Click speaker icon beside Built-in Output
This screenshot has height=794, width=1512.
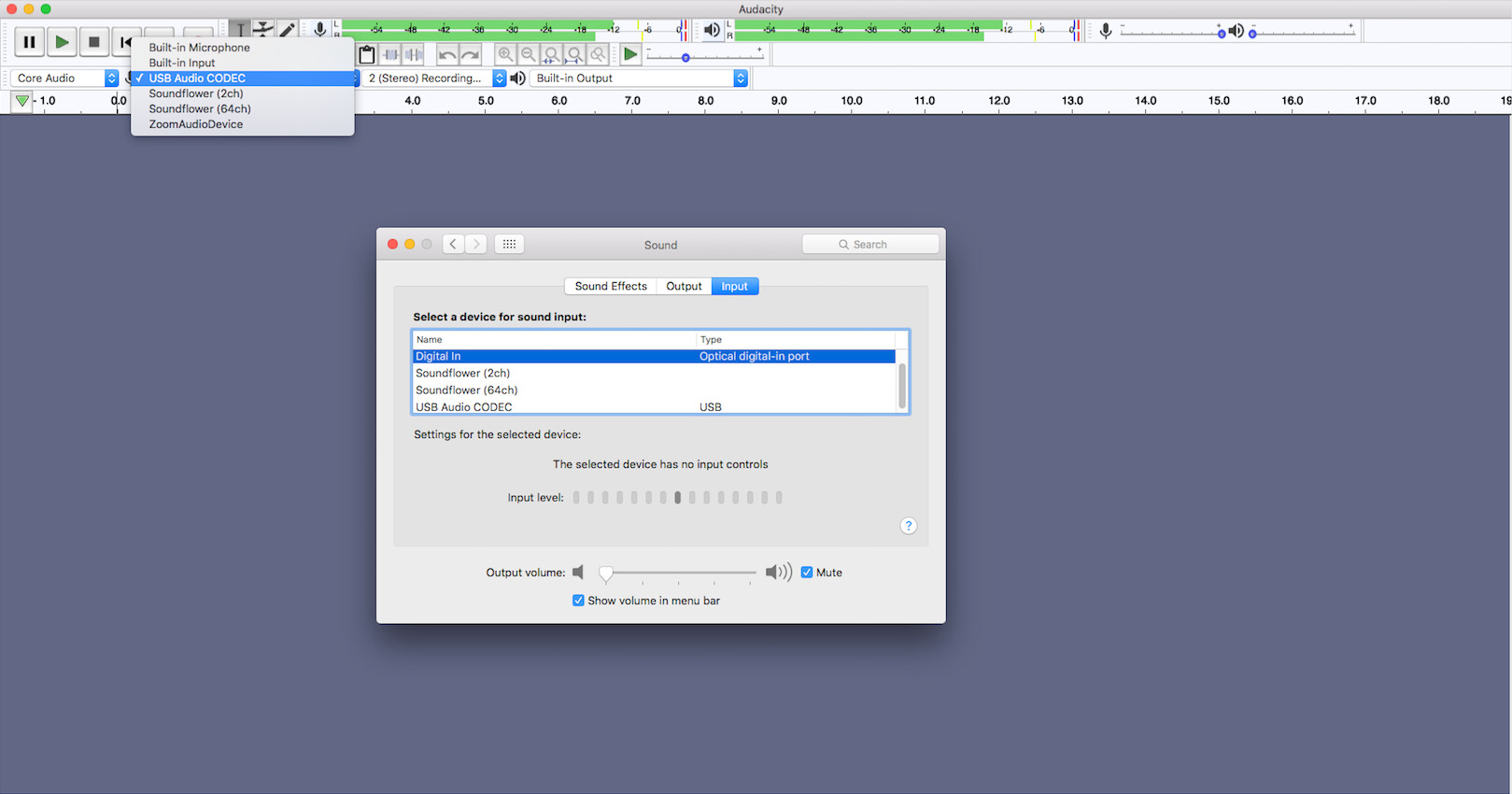pos(518,78)
